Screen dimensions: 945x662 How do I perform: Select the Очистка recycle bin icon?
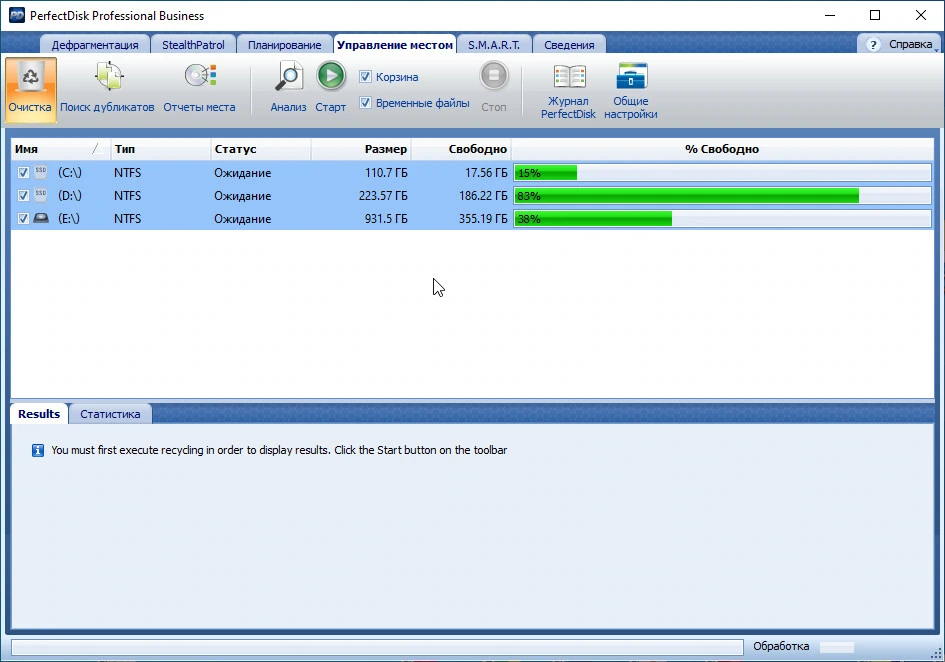(x=30, y=77)
